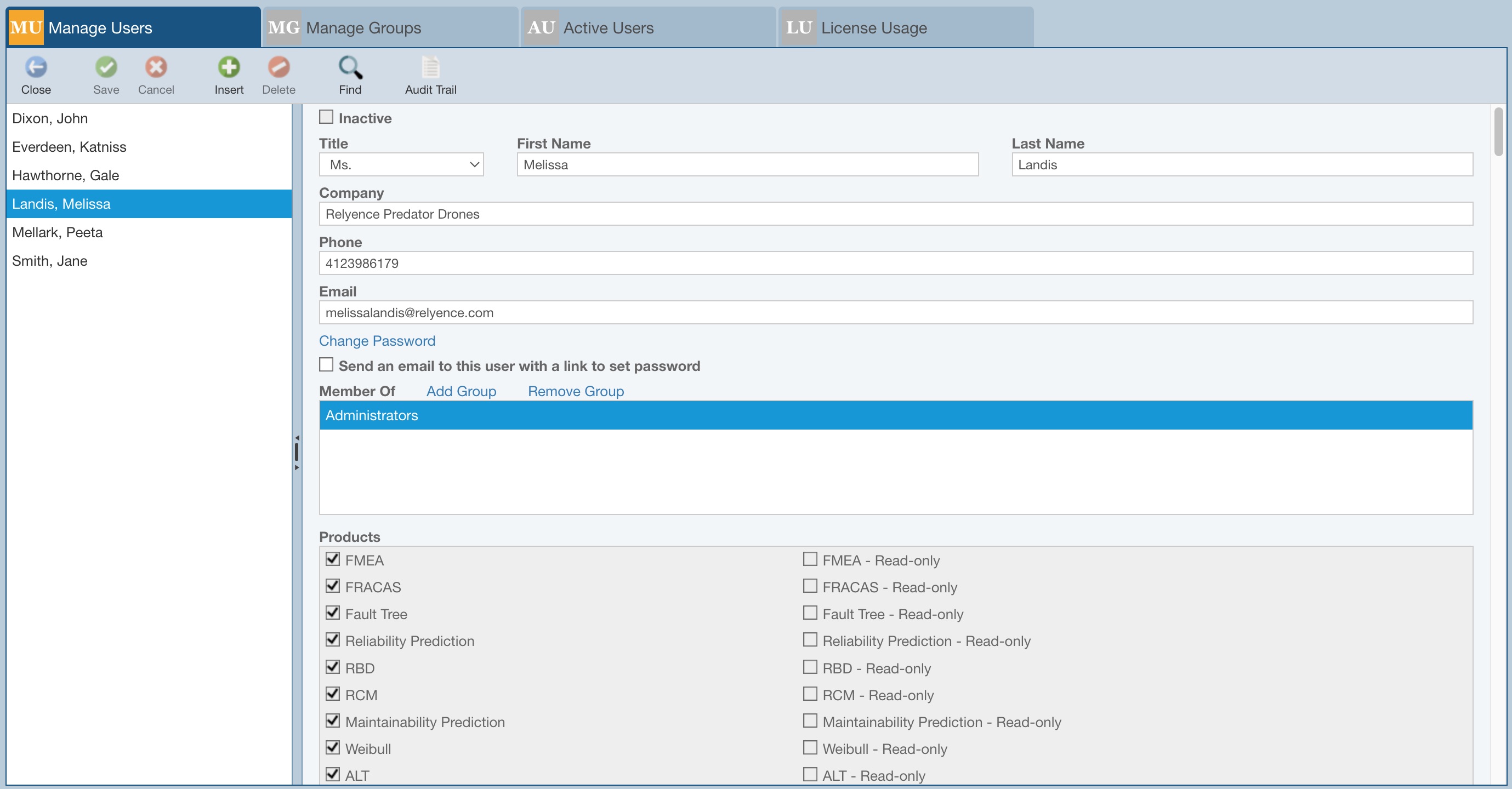Select Everdeen, Katniss in user list
Screen dimensions: 1512x789
click(69, 147)
